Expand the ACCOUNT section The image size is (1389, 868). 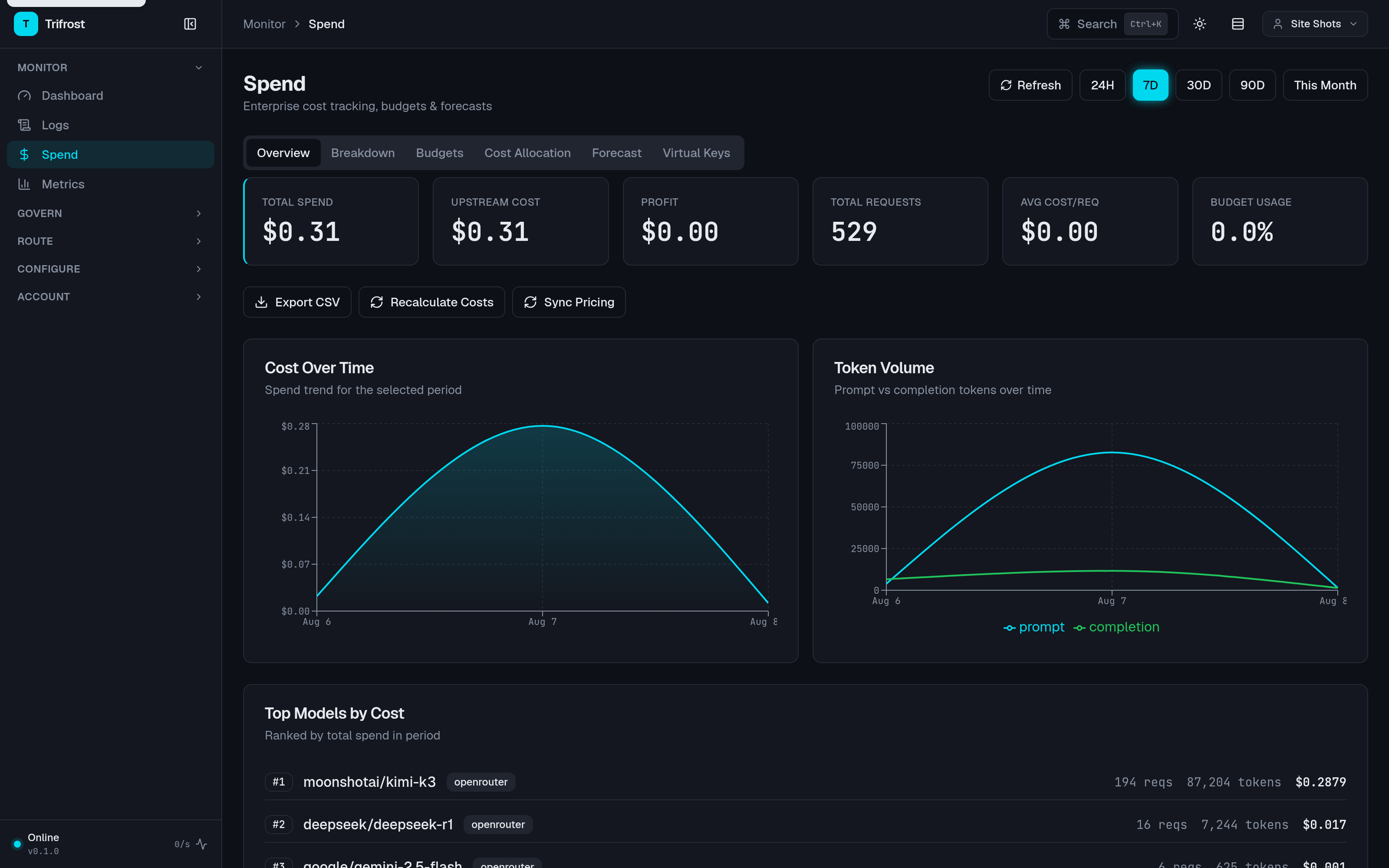coord(110,297)
